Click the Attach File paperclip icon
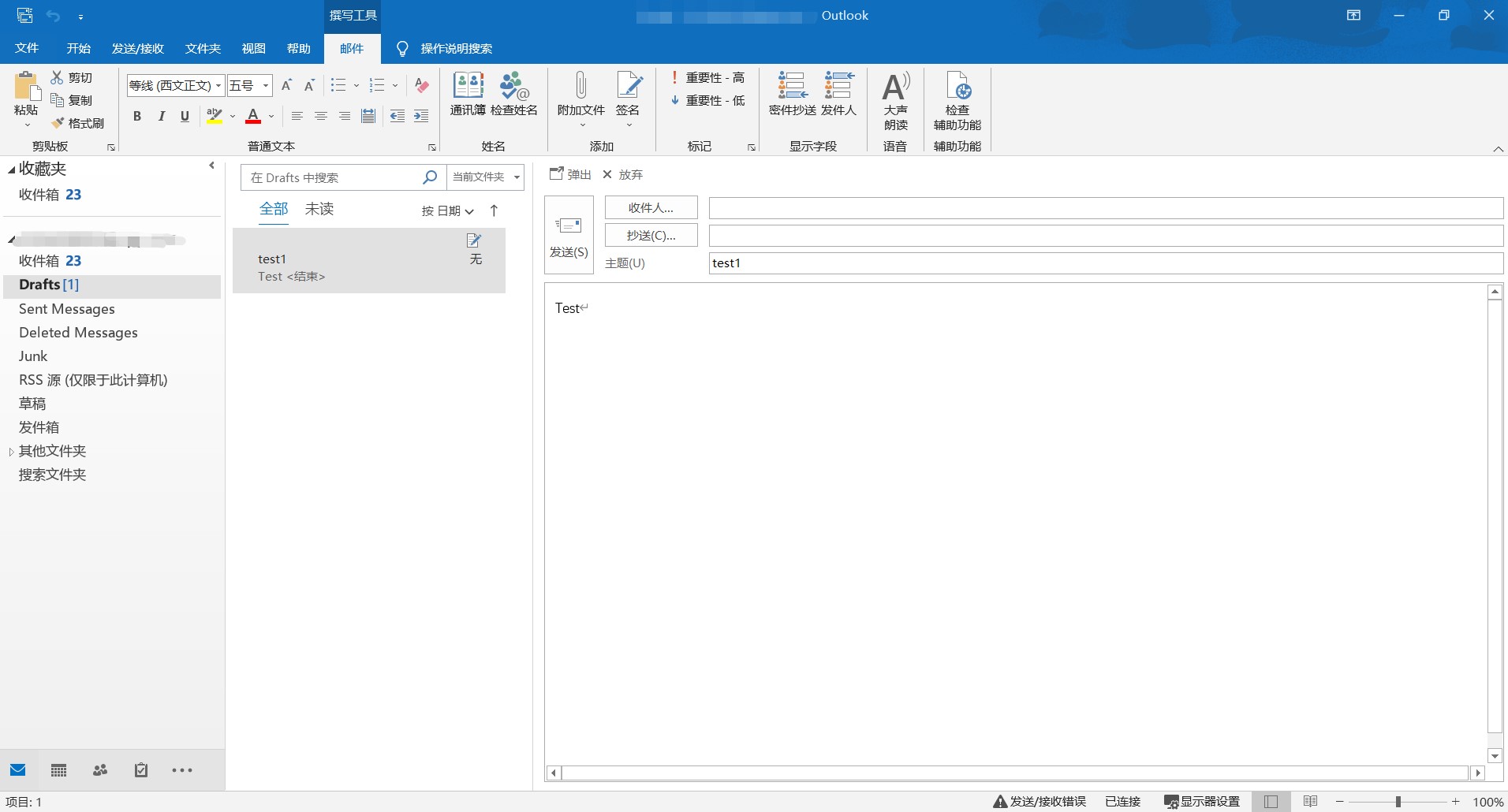 point(580,85)
